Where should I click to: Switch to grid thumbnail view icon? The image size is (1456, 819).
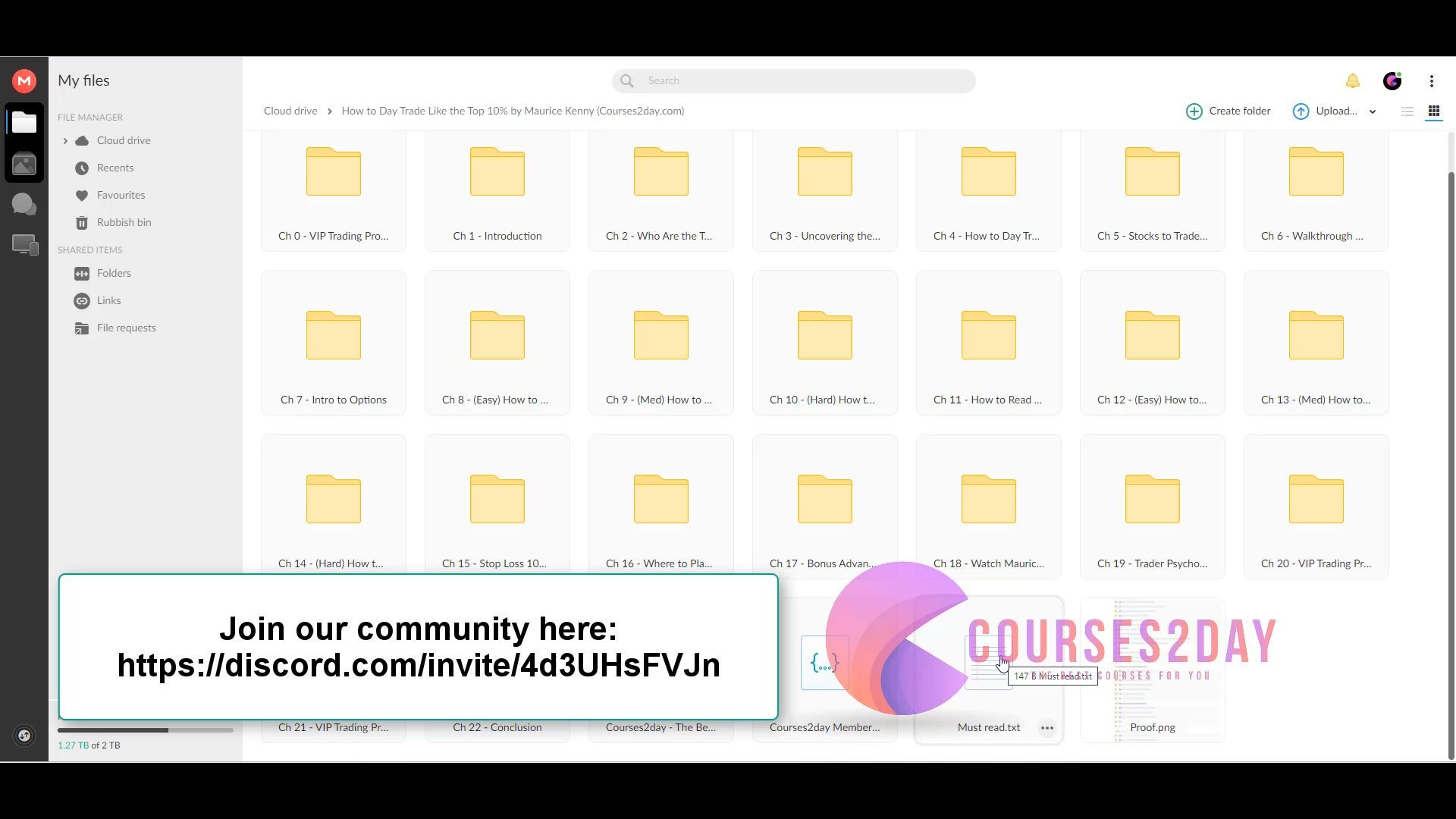click(x=1434, y=111)
